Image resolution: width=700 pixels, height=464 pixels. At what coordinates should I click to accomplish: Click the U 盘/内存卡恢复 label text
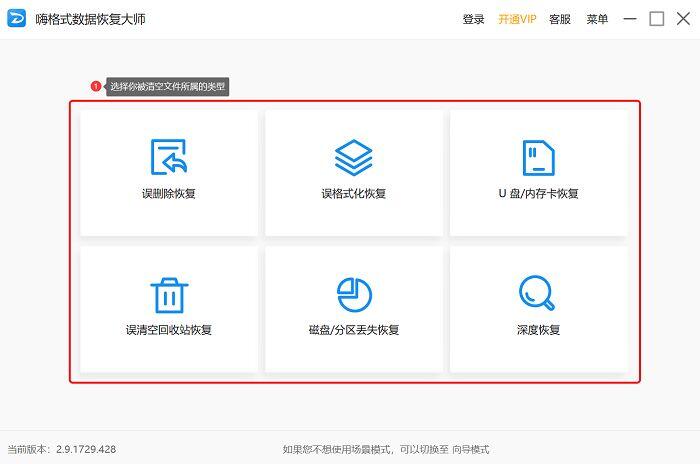538,193
